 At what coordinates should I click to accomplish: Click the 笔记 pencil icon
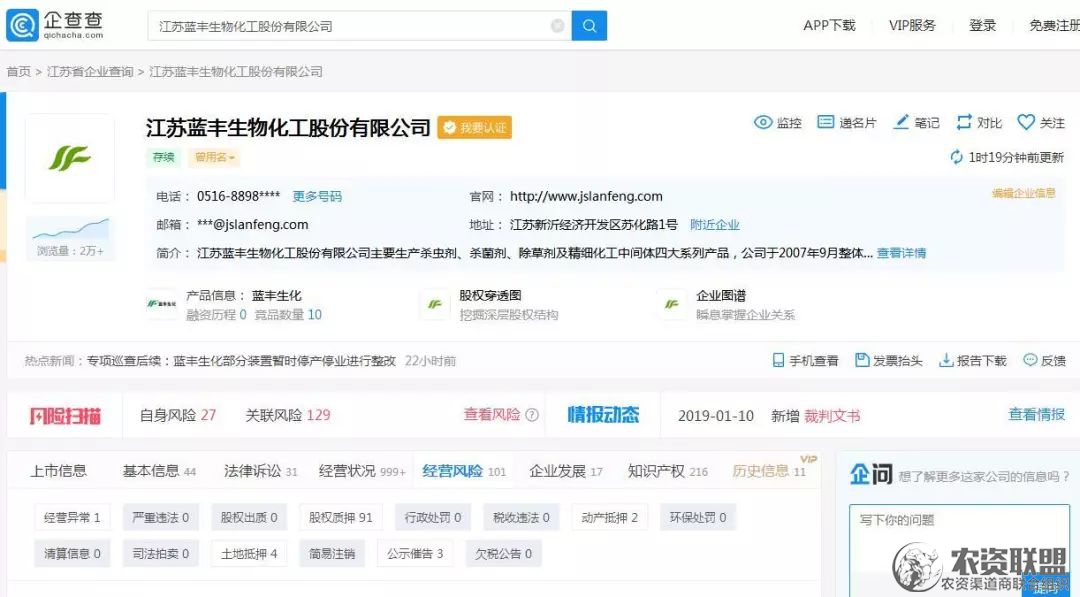point(901,122)
